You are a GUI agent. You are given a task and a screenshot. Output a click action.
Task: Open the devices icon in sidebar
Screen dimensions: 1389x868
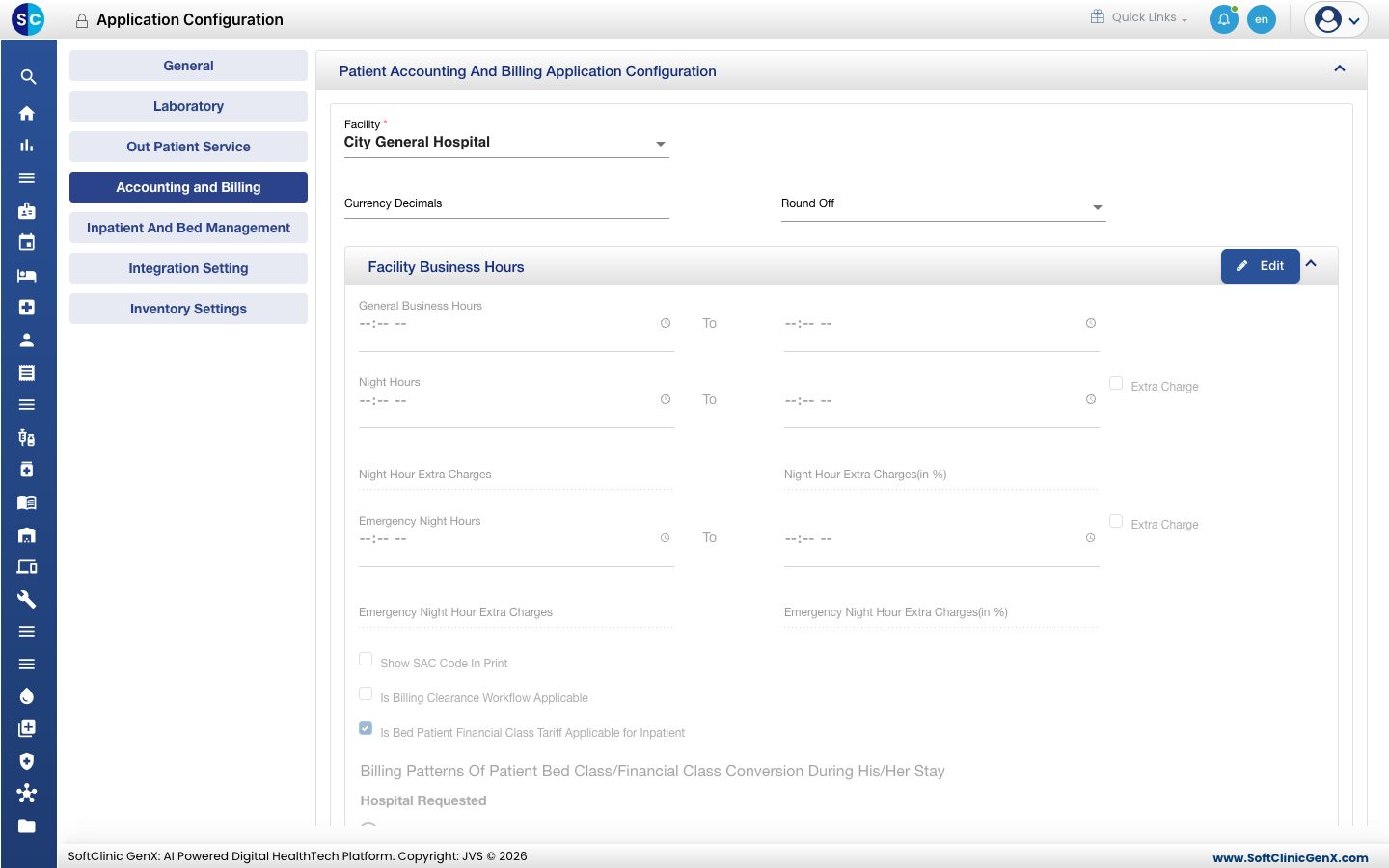pyautogui.click(x=27, y=567)
